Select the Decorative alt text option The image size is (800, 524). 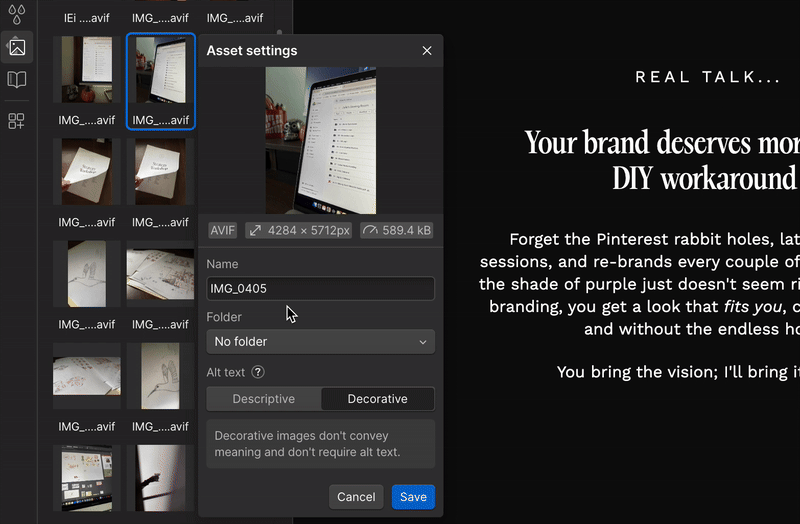coord(378,399)
